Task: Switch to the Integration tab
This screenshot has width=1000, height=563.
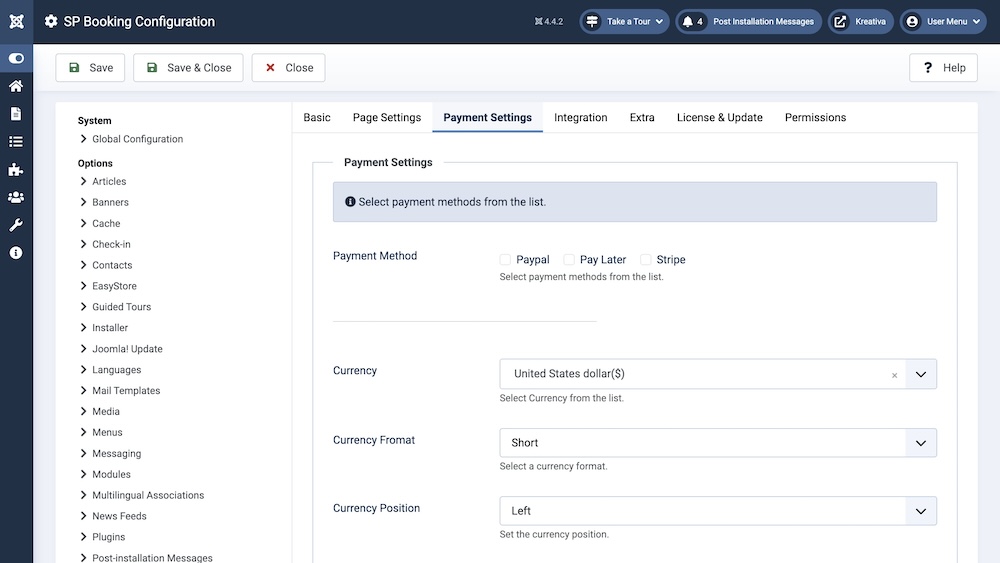Action: 580,118
